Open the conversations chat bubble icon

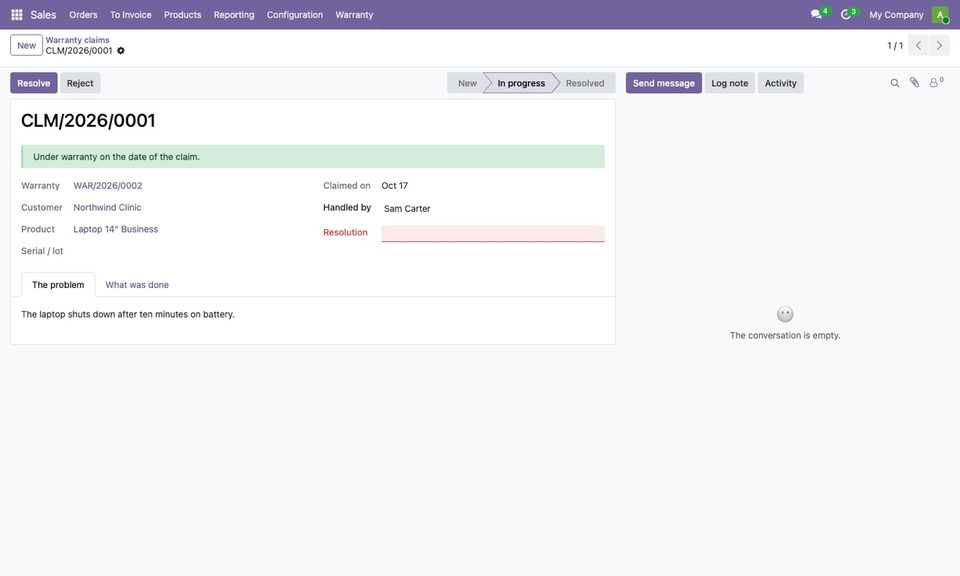(816, 14)
